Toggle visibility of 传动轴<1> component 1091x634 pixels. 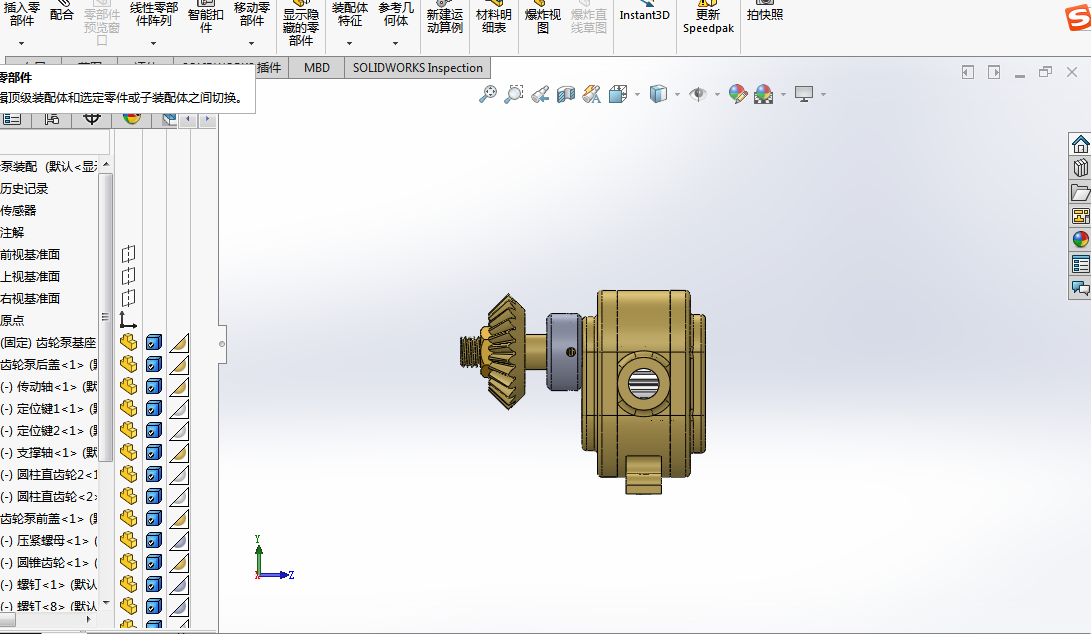pos(129,386)
